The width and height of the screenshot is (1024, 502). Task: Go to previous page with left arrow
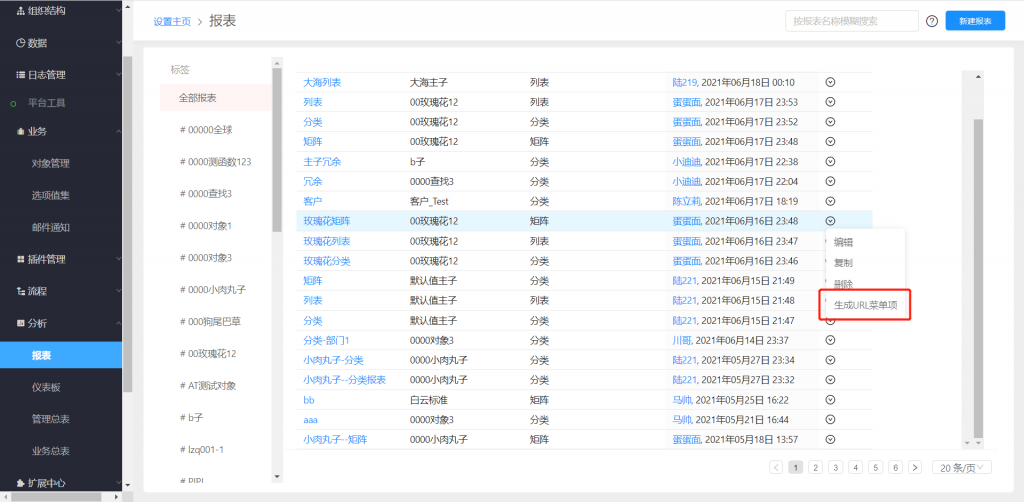777,467
